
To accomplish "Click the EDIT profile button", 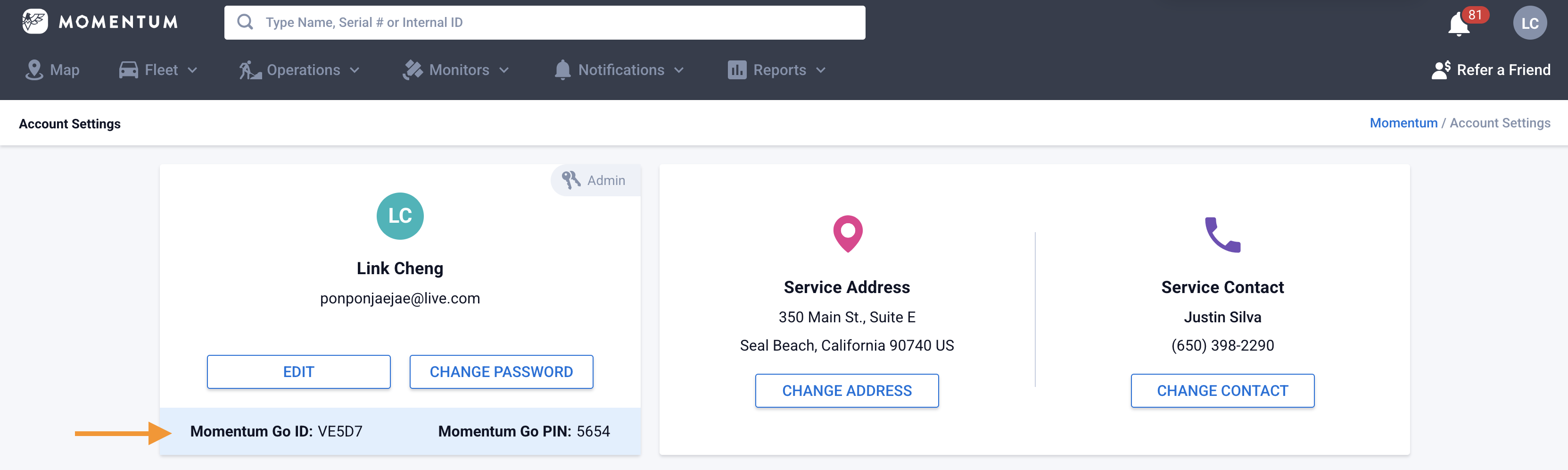I will click(x=298, y=372).
